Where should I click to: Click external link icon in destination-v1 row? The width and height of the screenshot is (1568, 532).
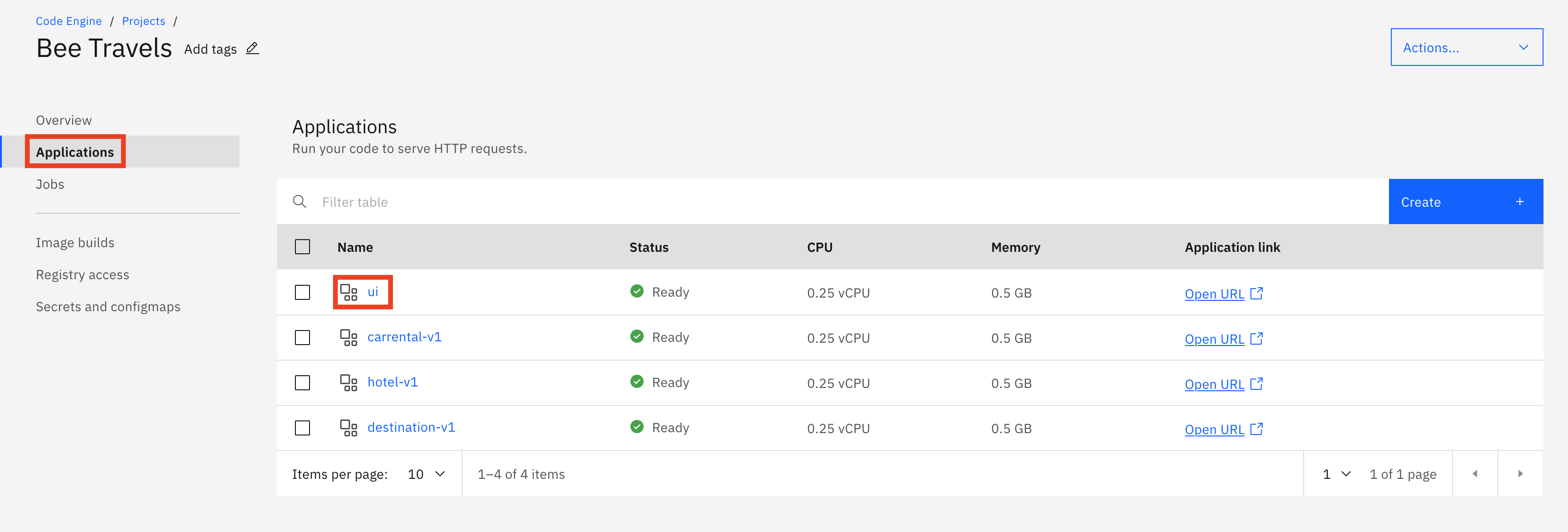[x=1257, y=428]
